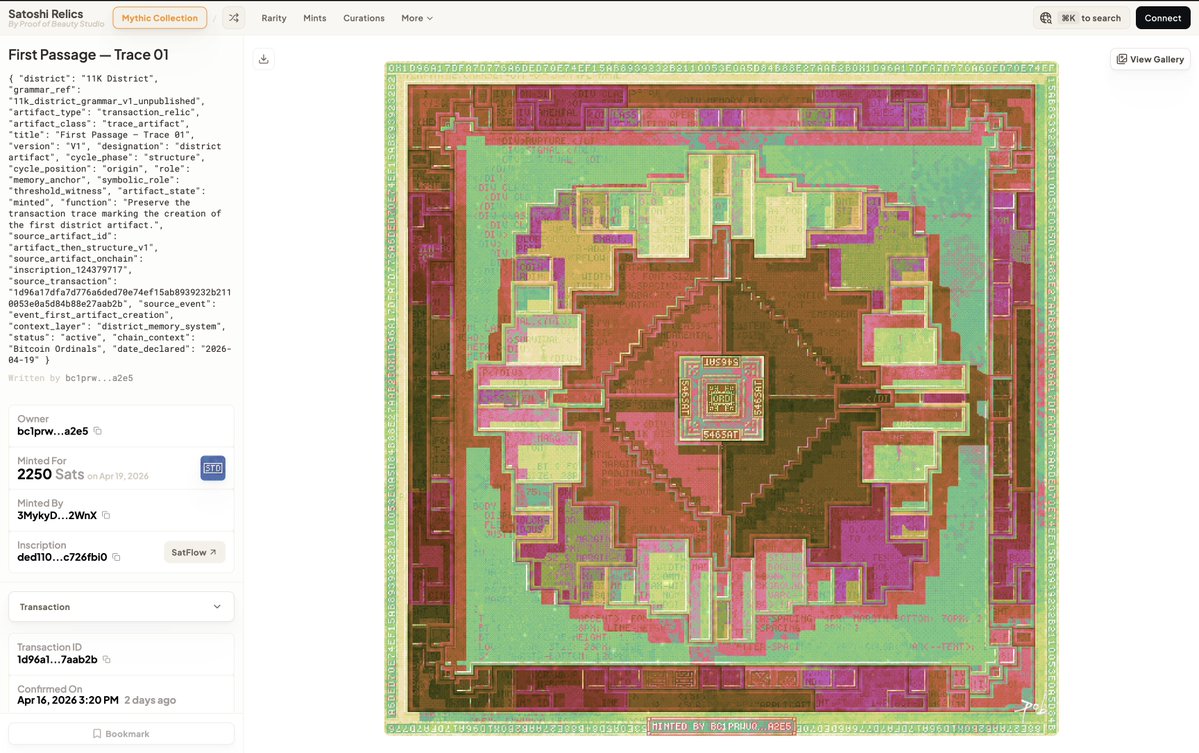
Task: Open the More dropdown menu
Action: click(x=417, y=18)
